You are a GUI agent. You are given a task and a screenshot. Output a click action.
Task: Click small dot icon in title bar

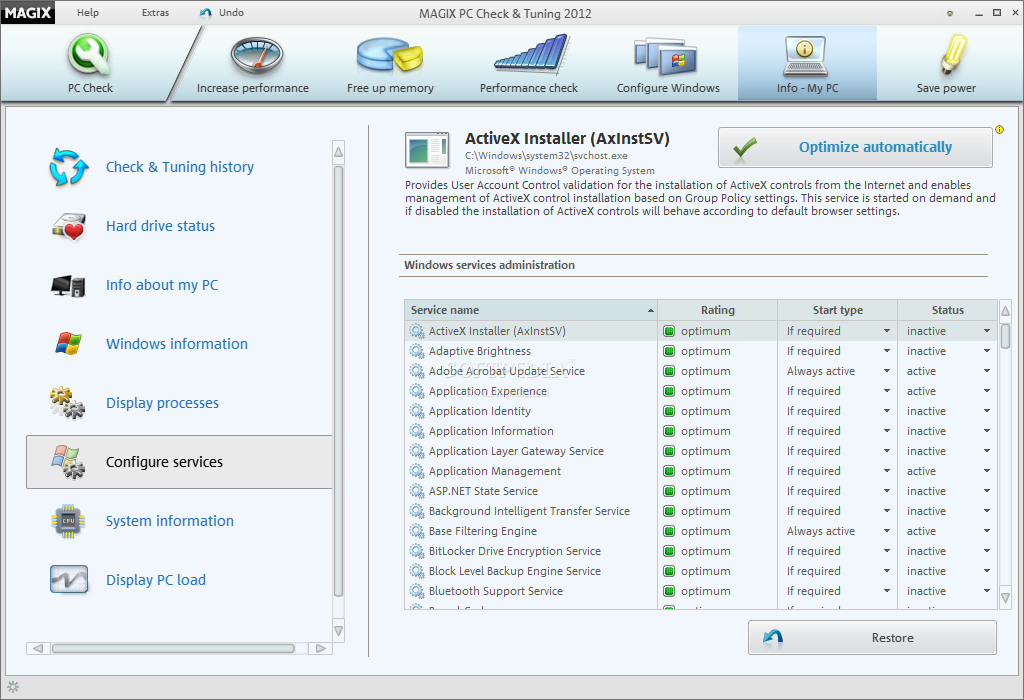pyautogui.click(x=950, y=13)
